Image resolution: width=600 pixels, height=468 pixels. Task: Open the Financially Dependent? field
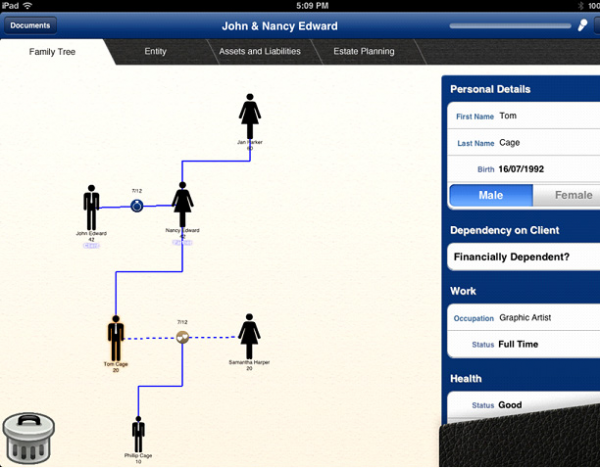coord(520,257)
